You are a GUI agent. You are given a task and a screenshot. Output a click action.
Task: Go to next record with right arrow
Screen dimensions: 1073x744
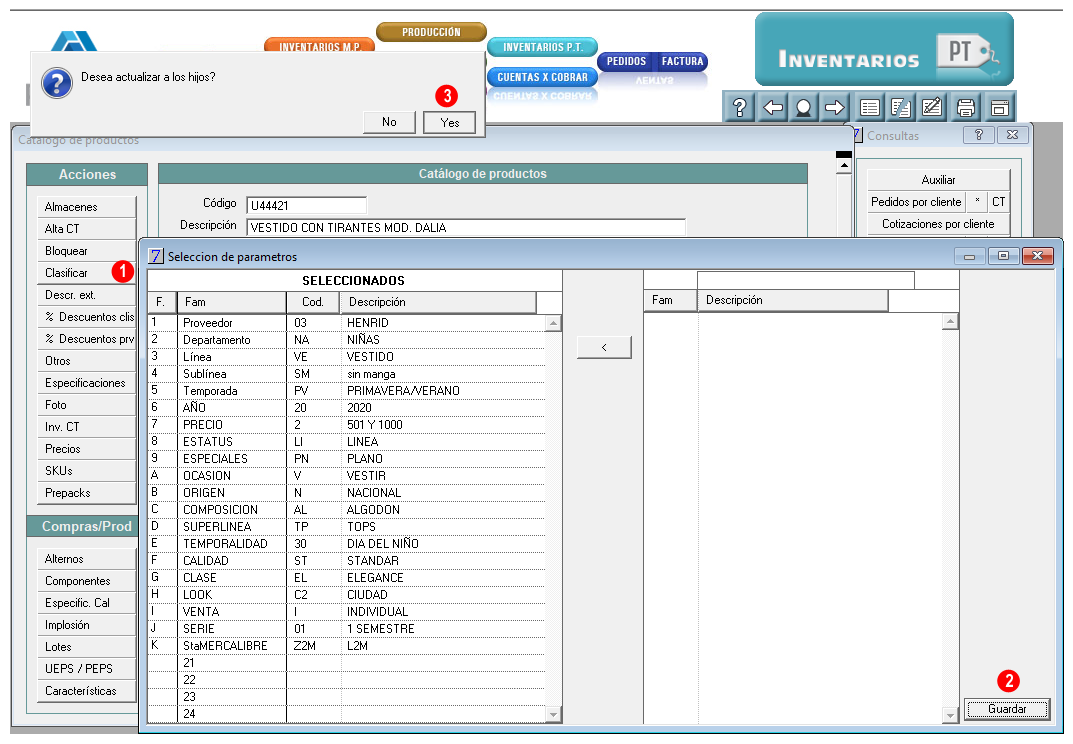[x=834, y=107]
